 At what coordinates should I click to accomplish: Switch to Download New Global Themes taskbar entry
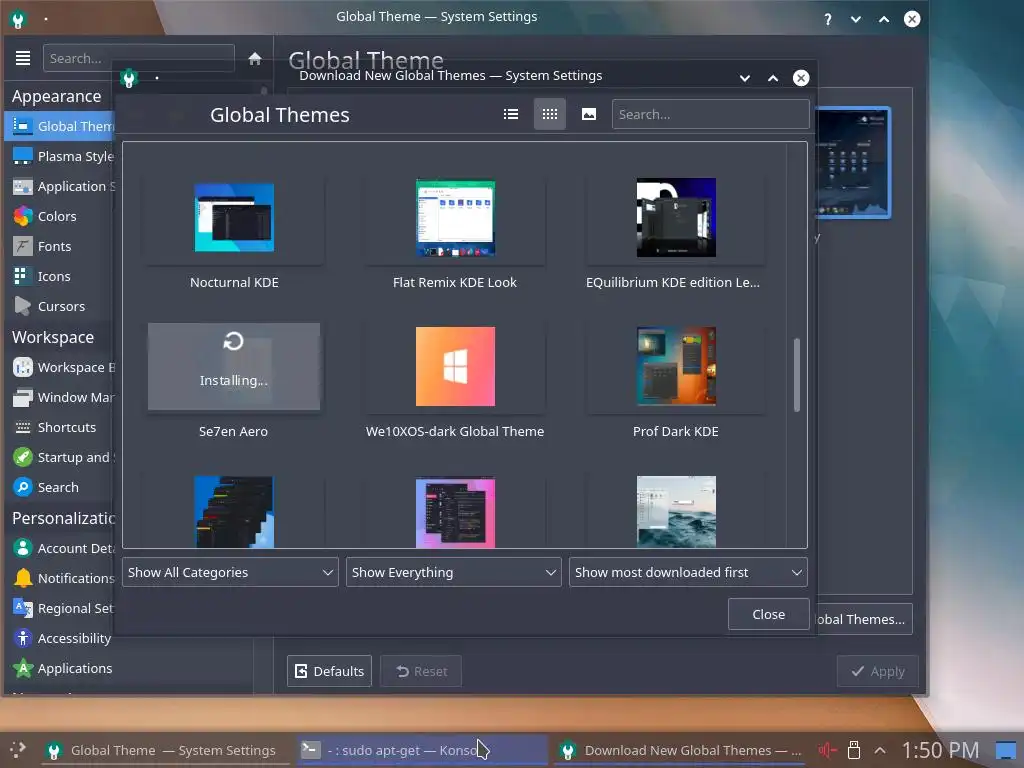(x=679, y=750)
